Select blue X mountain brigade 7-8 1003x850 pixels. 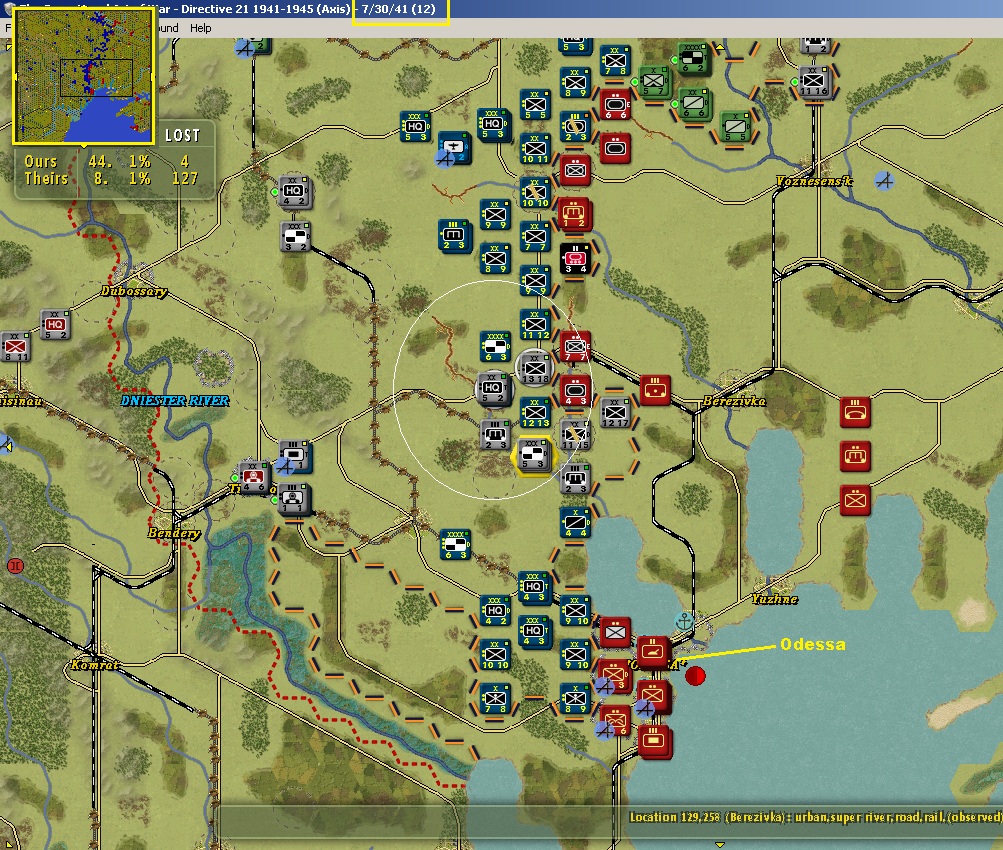[x=494, y=698]
